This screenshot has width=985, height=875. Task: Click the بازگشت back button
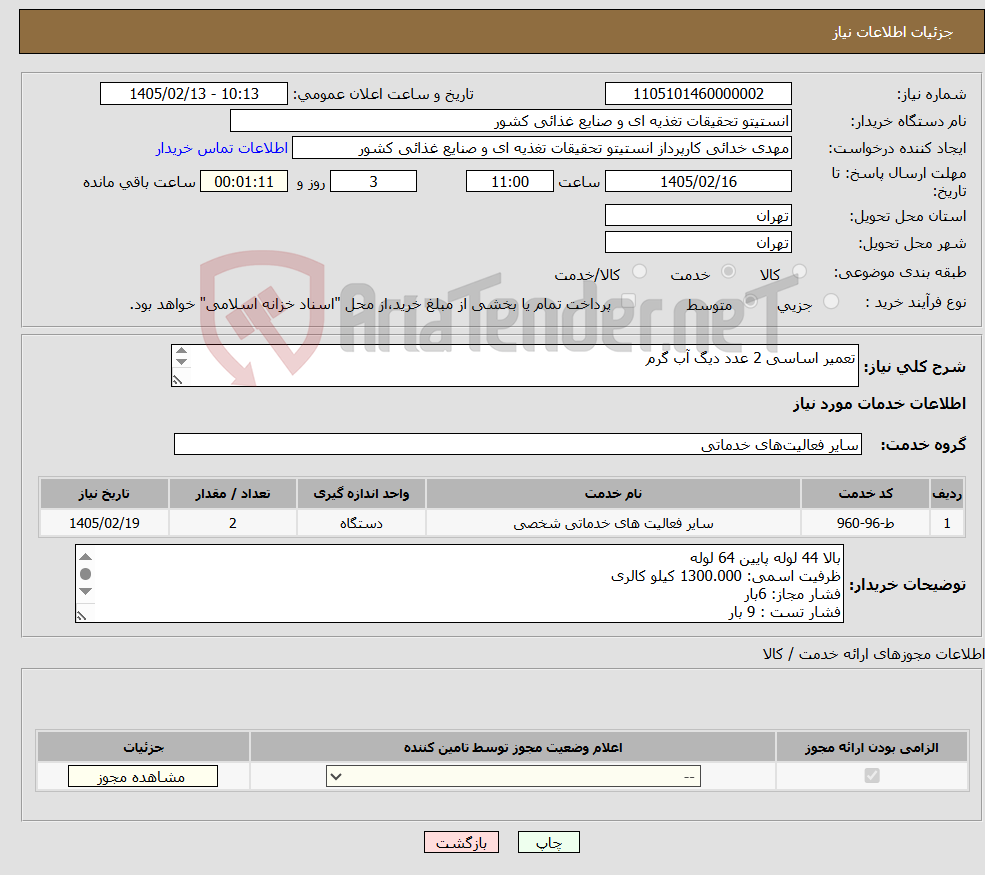[461, 842]
